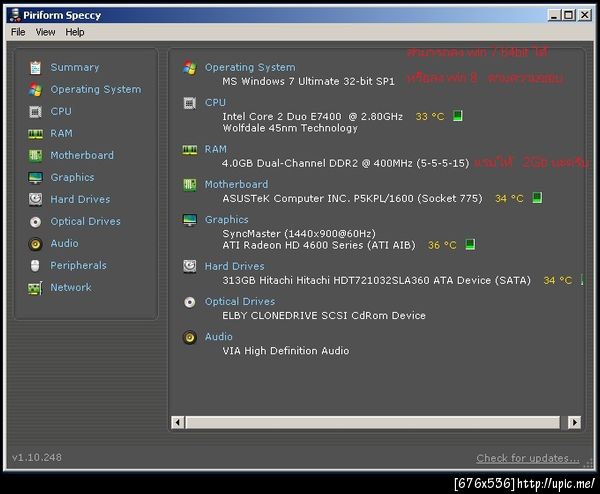Click the RAM stick icon in sidebar
Screen dimensions: 600x494
coord(35,134)
